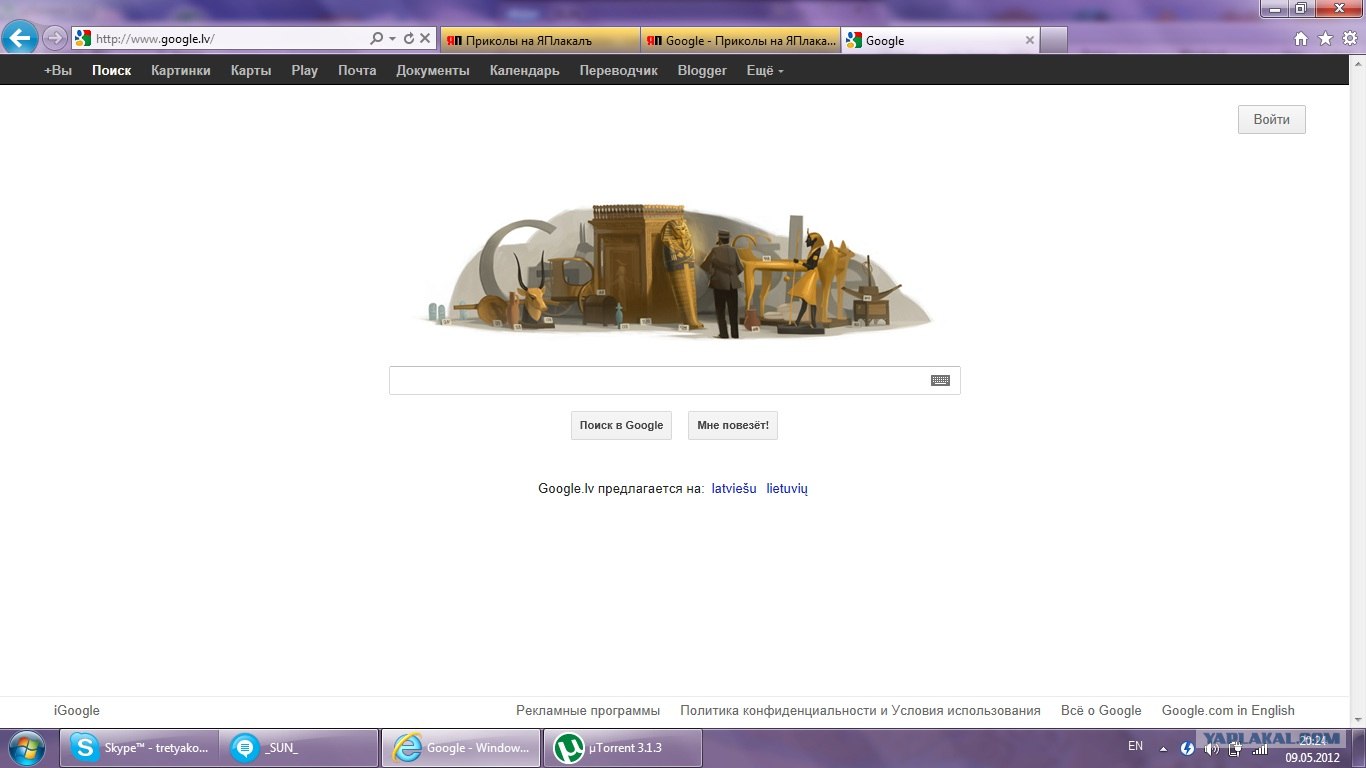
Task: Open the Google - Windows Internet Explorer taskbar button
Action: pos(461,748)
